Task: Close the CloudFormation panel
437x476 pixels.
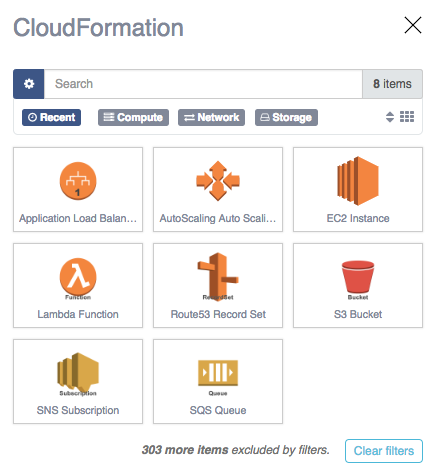Action: [x=413, y=25]
